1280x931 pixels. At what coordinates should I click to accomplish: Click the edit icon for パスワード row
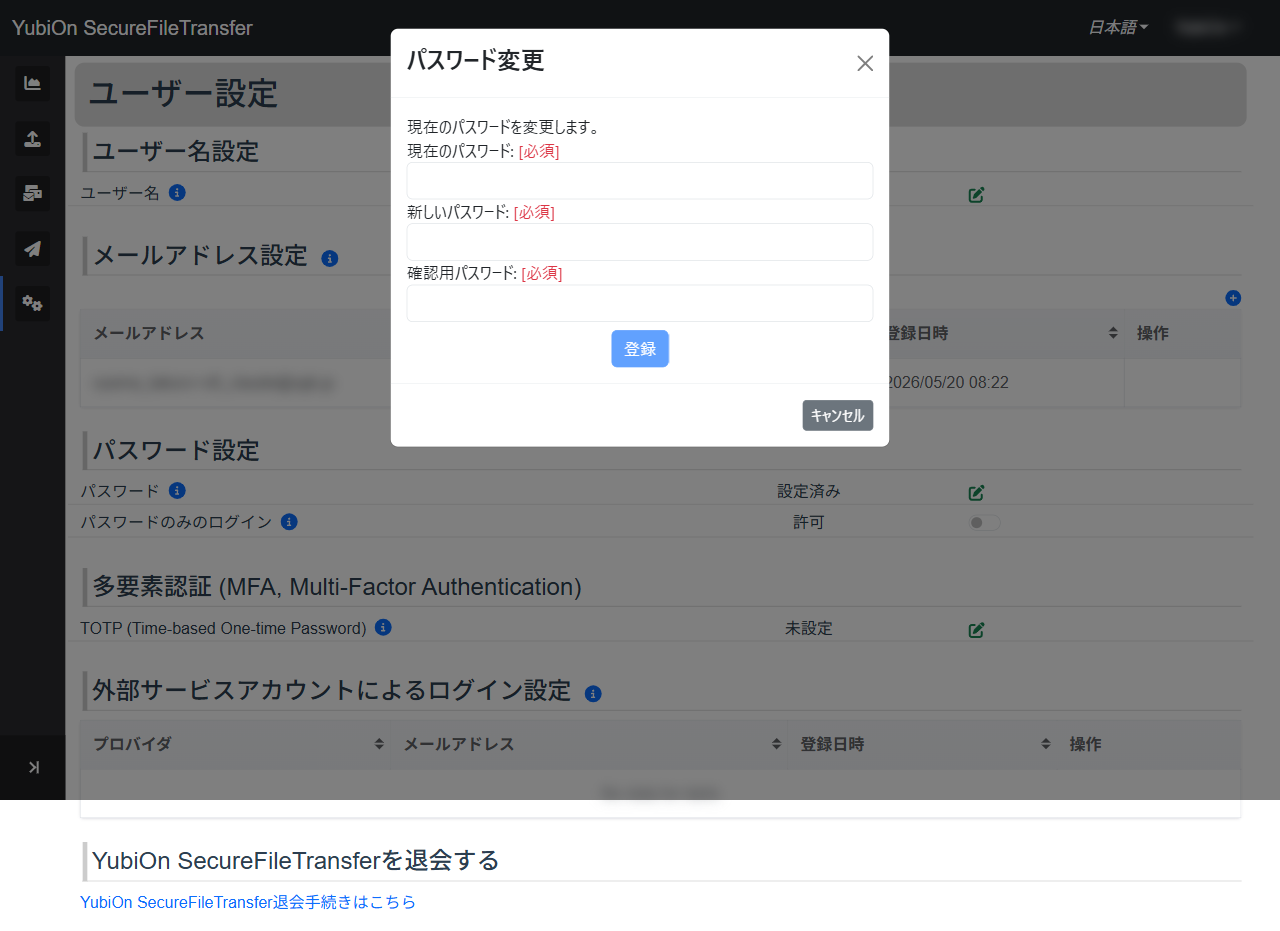click(977, 492)
